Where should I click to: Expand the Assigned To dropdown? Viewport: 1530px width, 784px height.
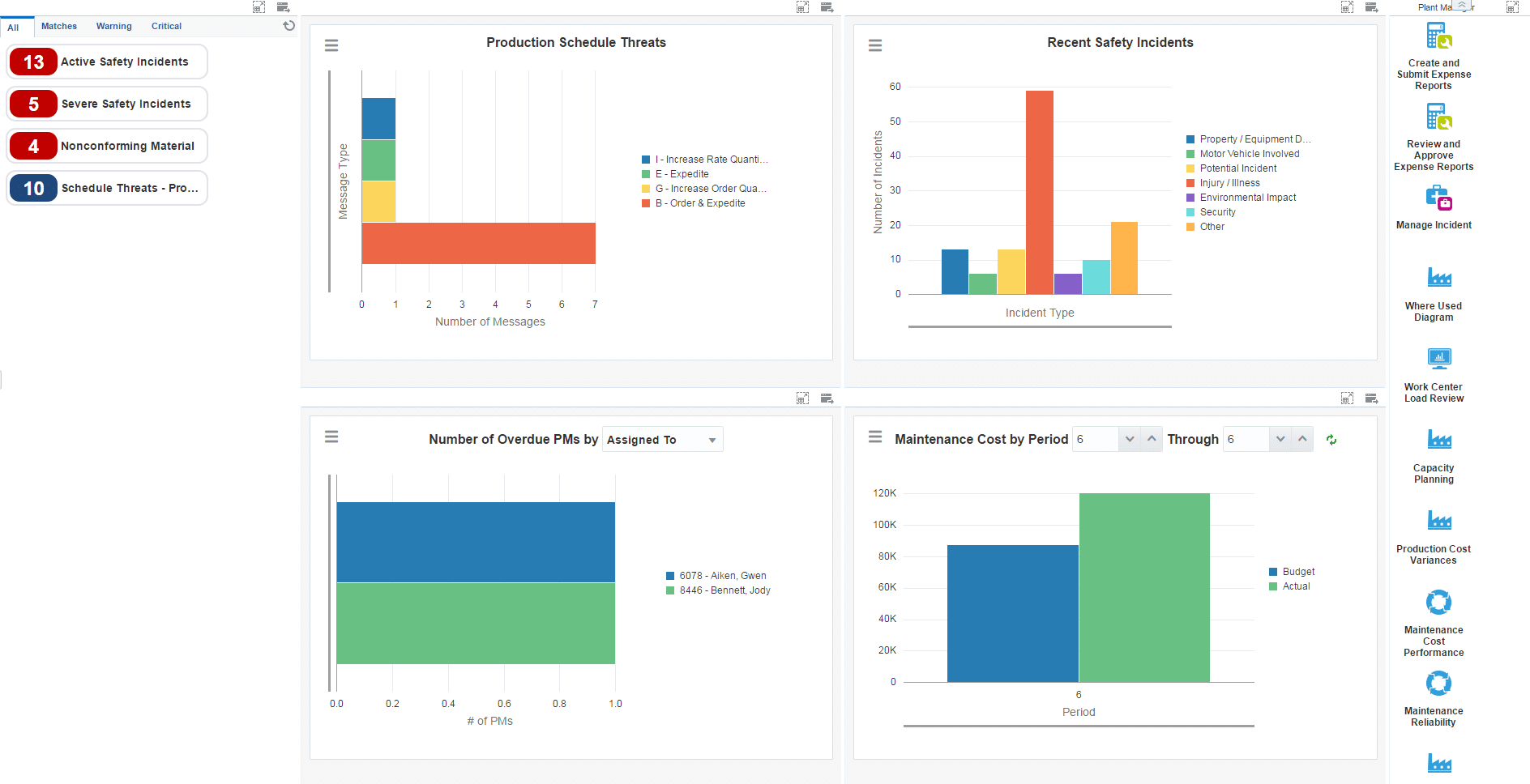[712, 440]
